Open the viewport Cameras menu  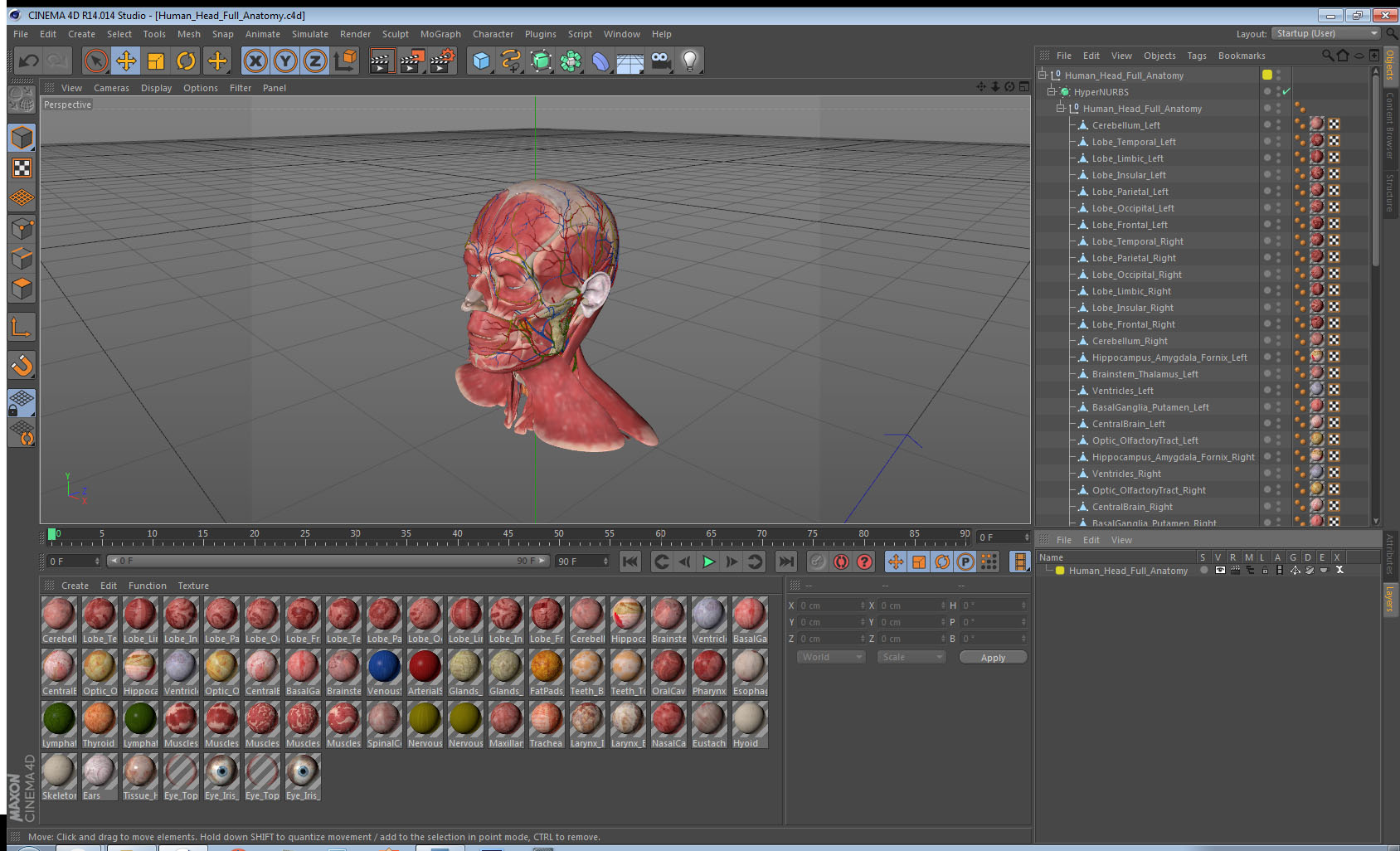pos(111,88)
